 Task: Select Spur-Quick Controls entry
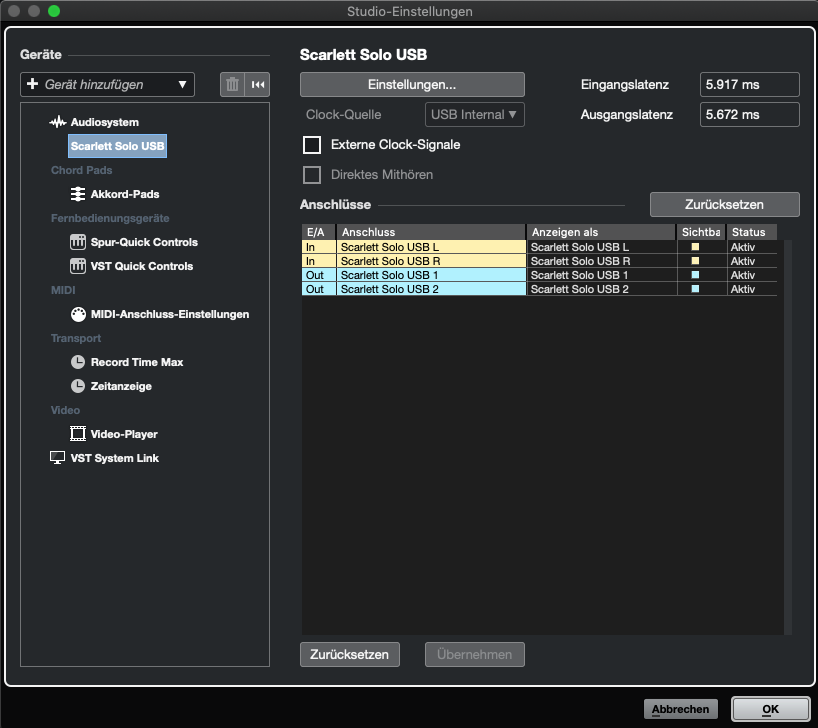[144, 242]
